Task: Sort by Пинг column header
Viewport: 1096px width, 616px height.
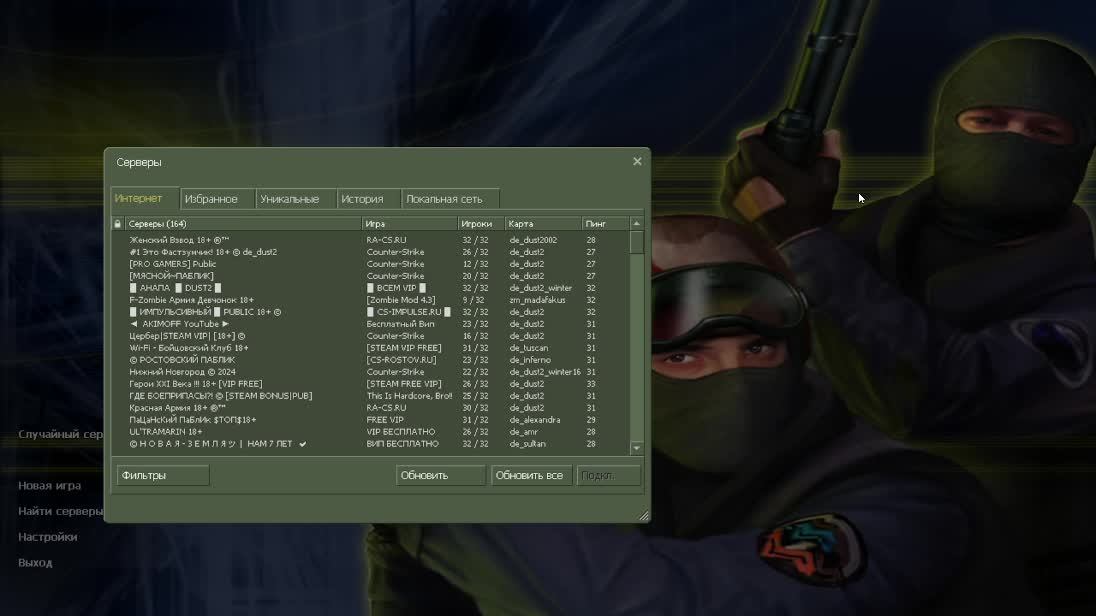Action: pyautogui.click(x=605, y=224)
